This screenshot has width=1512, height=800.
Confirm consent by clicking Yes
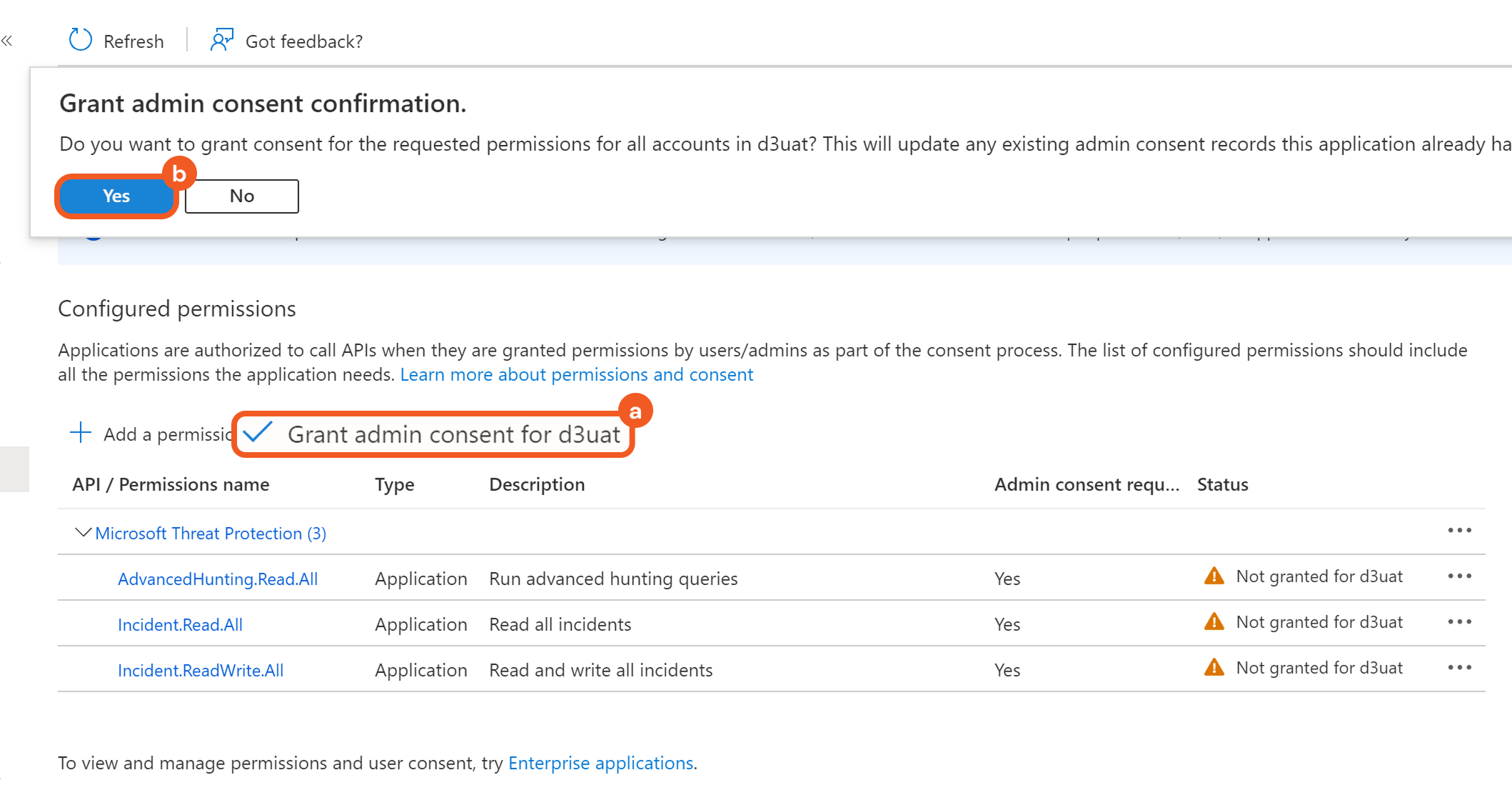pos(116,196)
